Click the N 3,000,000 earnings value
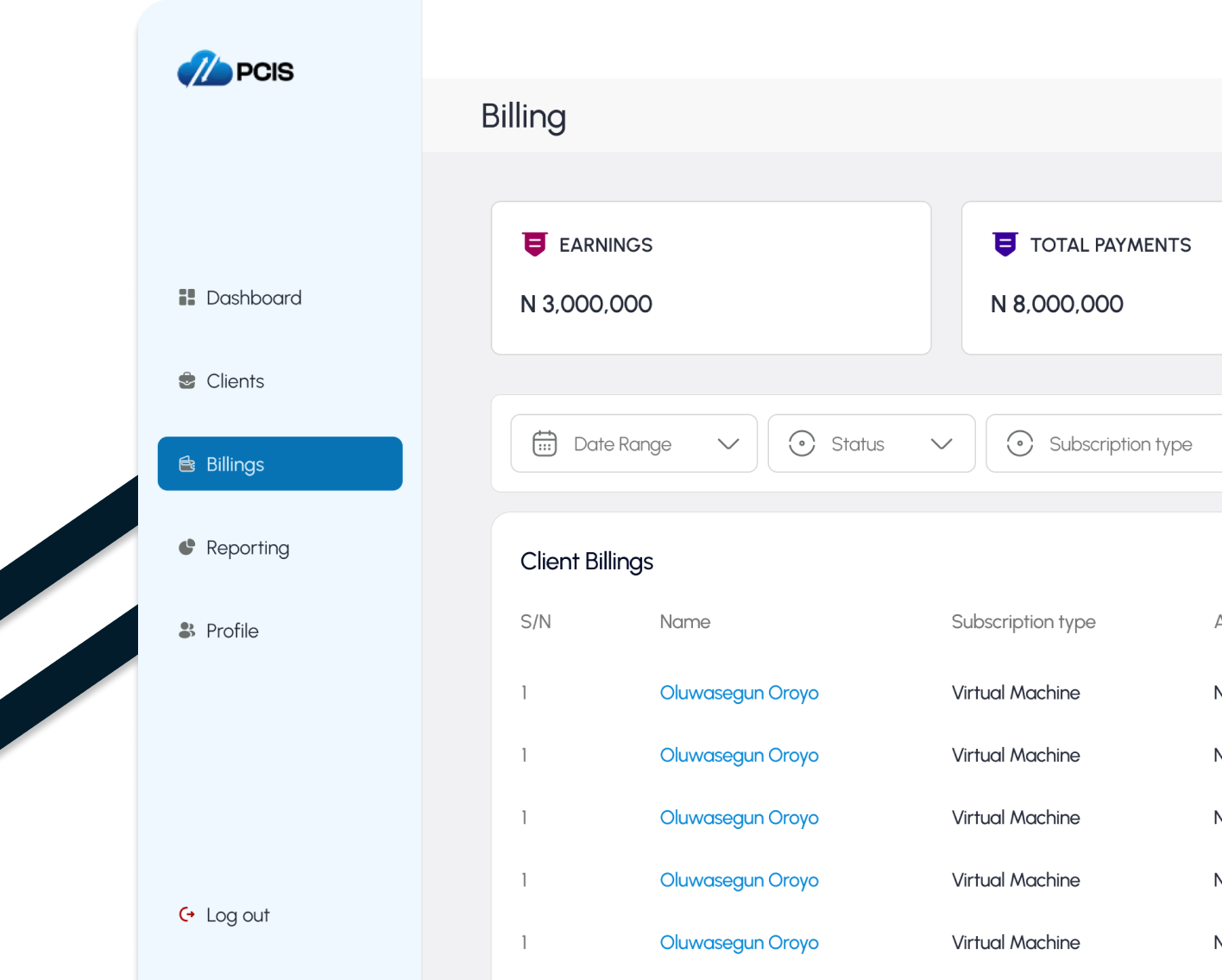The width and height of the screenshot is (1222, 980). click(x=586, y=304)
